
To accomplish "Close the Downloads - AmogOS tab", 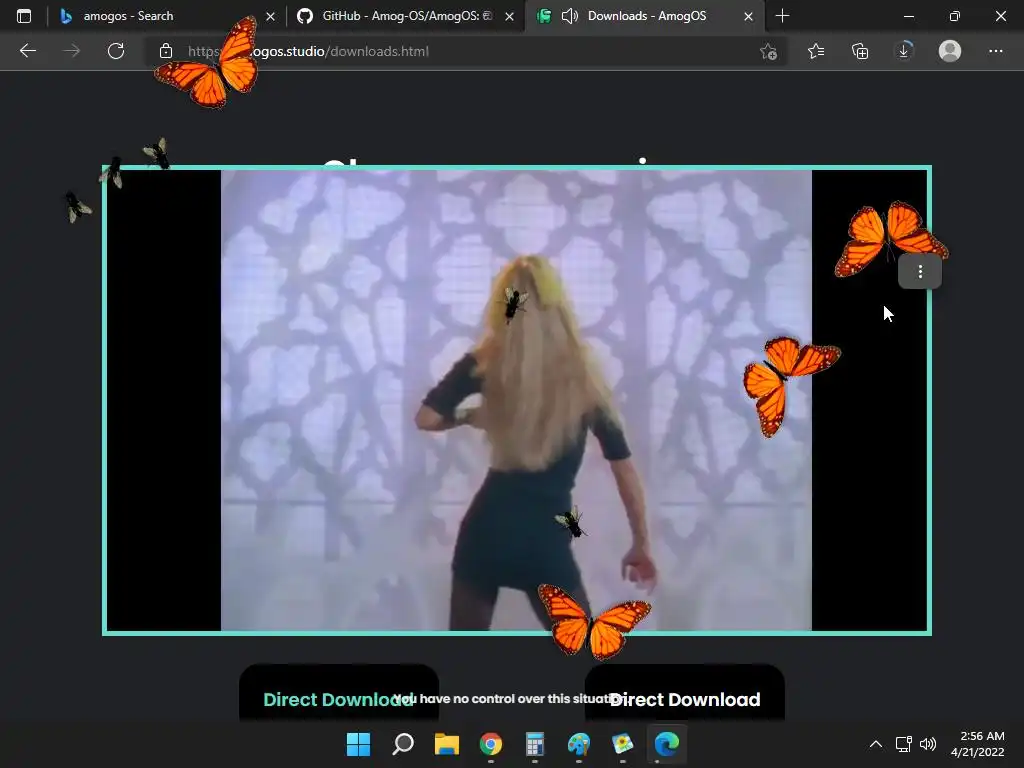I will (748, 16).
